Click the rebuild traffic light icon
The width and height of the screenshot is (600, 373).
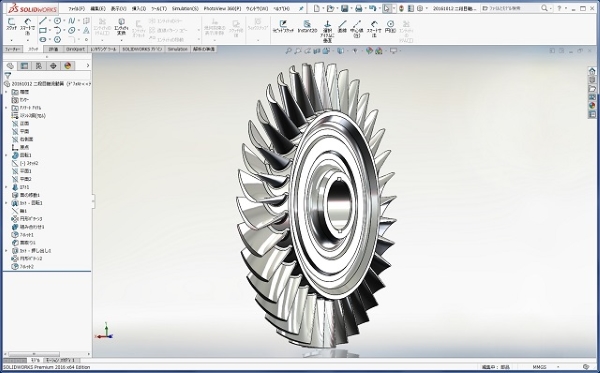click(401, 8)
